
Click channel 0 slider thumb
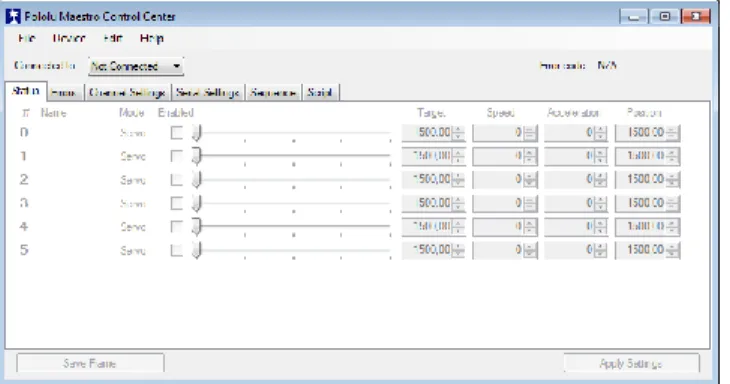tap(196, 133)
